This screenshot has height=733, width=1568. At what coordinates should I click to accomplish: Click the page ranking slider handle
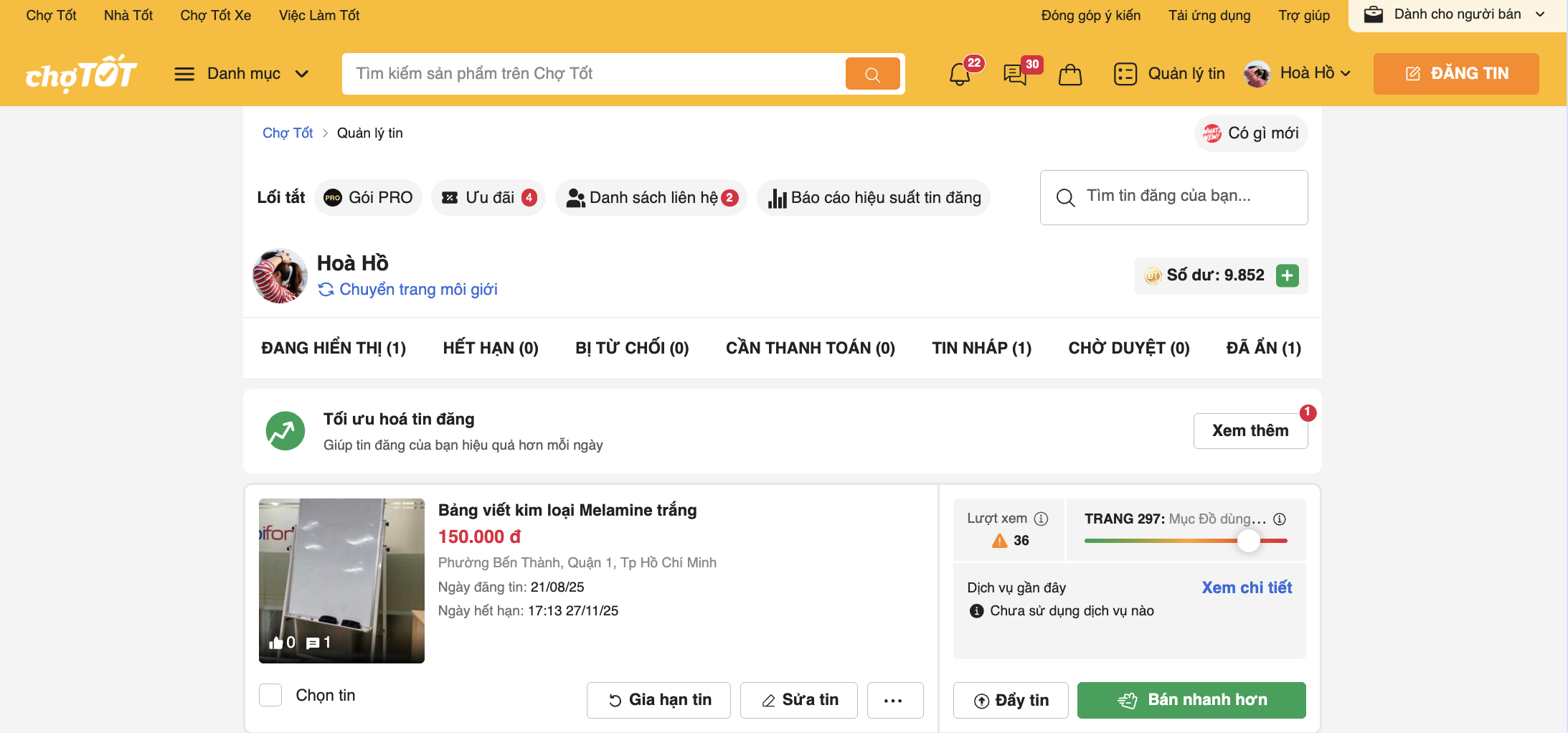[1249, 540]
